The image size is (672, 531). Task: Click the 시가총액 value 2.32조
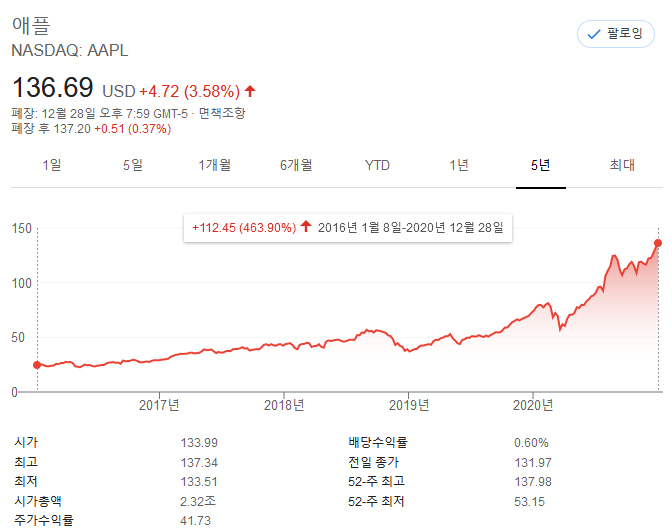[198, 501]
